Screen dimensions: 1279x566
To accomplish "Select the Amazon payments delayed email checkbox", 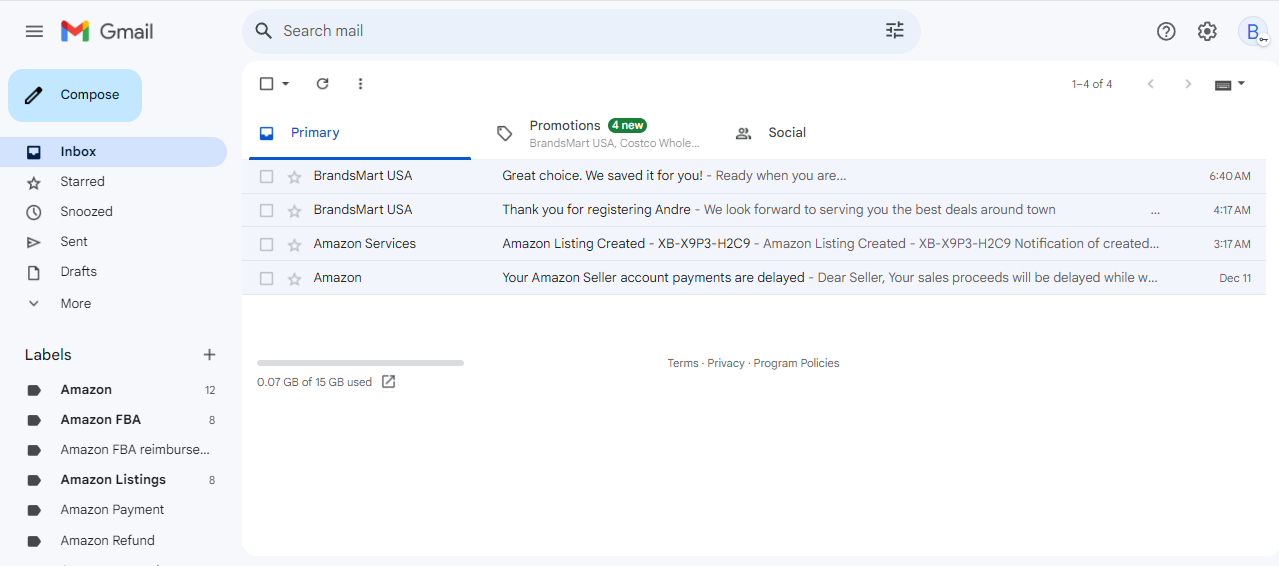I will pos(266,279).
